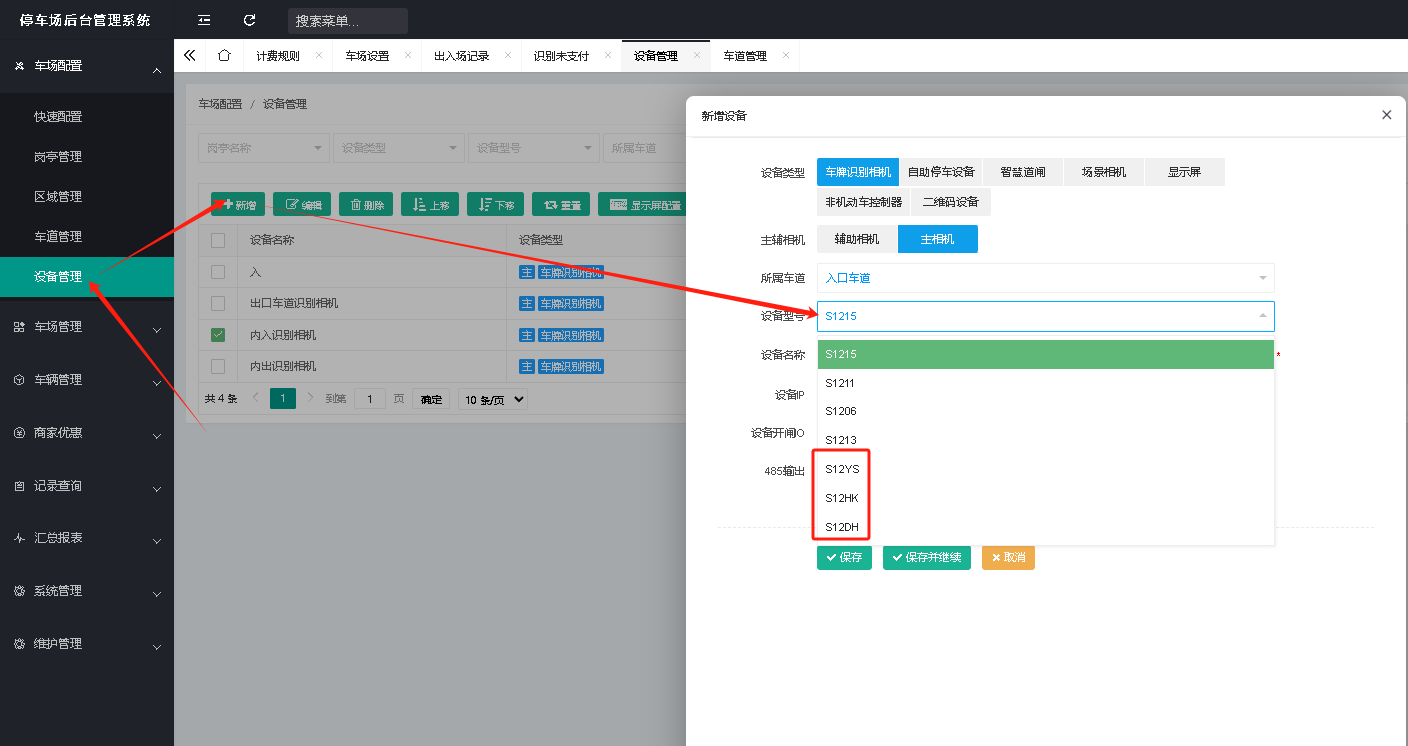Image resolution: width=1408 pixels, height=746 pixels.
Task: Uncheck the 内入识别相机 row checkbox
Action: 218,335
